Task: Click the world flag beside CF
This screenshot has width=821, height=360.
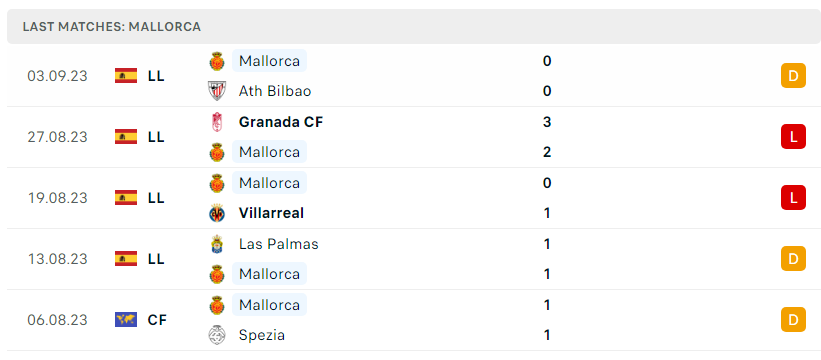Action: click(126, 320)
